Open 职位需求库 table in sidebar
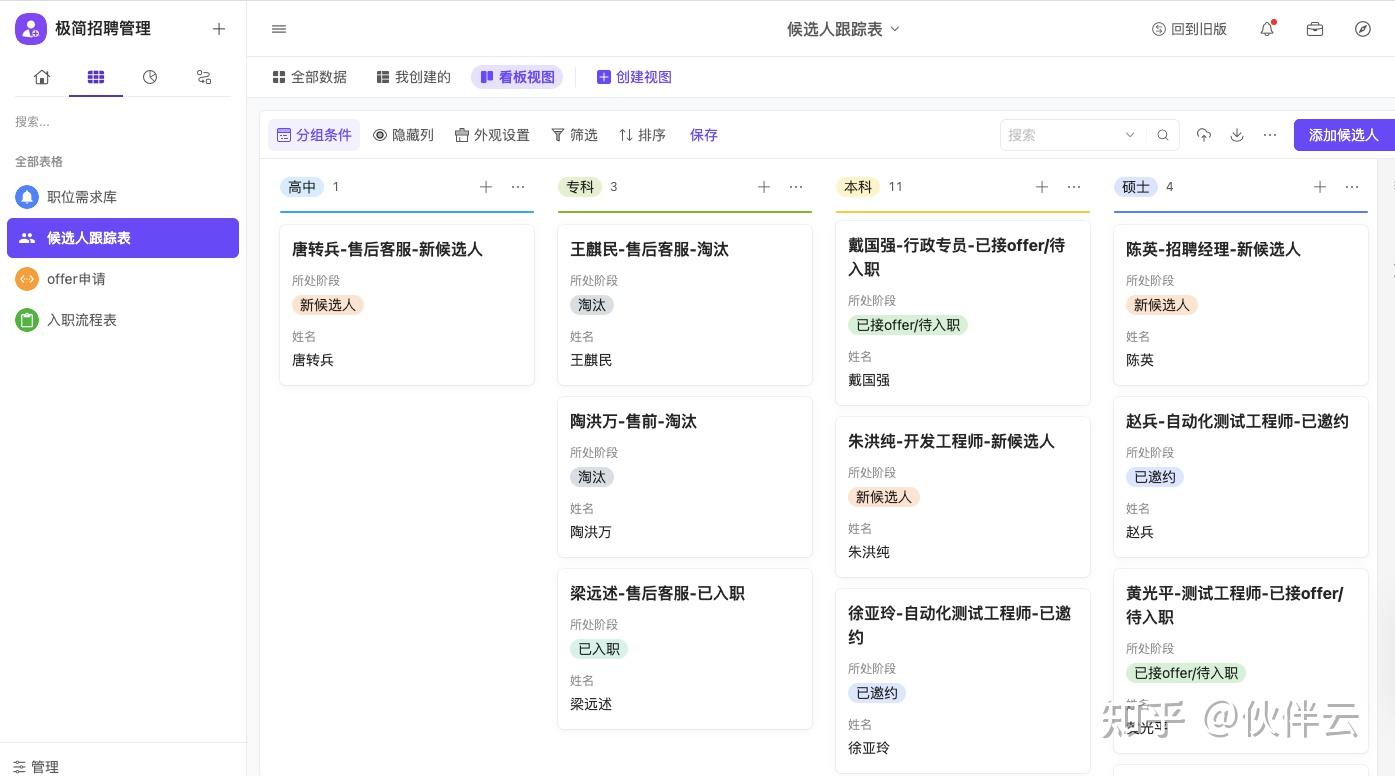Image resolution: width=1395 pixels, height=776 pixels. [82, 197]
